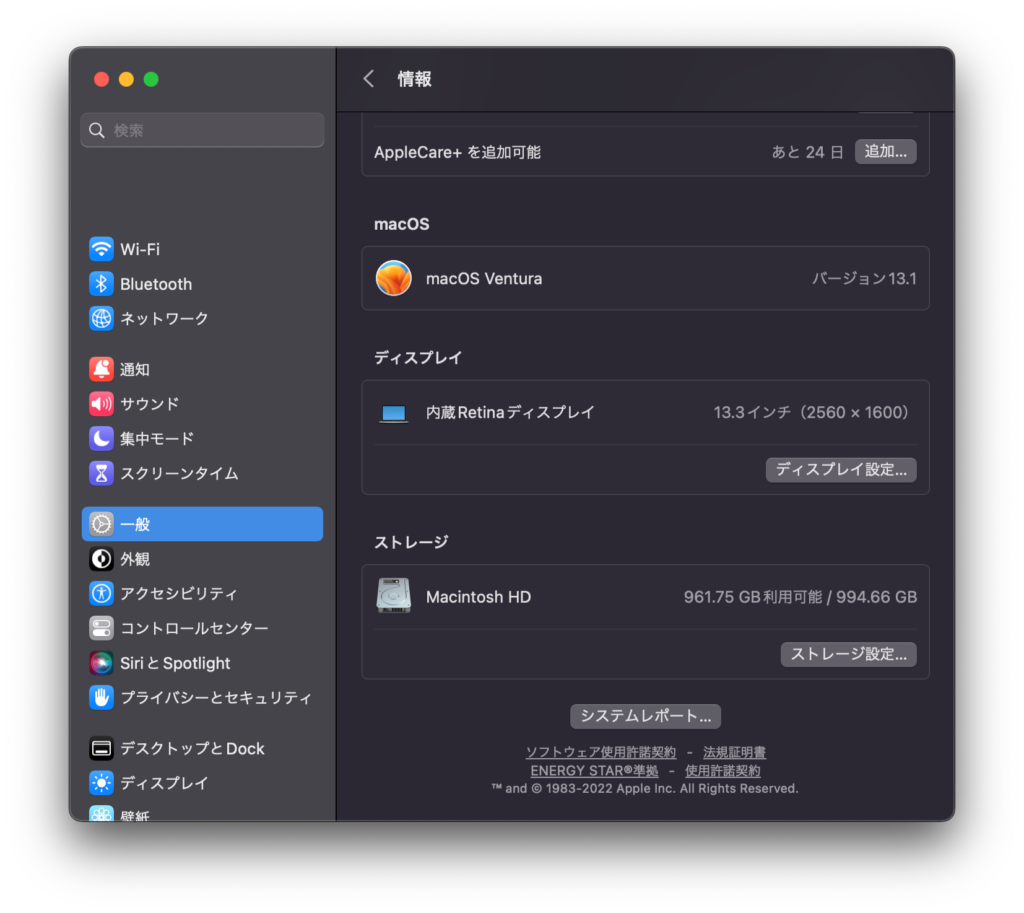This screenshot has height=913, width=1024.
Task: Open ソフトウェア使用許諾契約 link
Action: point(601,752)
